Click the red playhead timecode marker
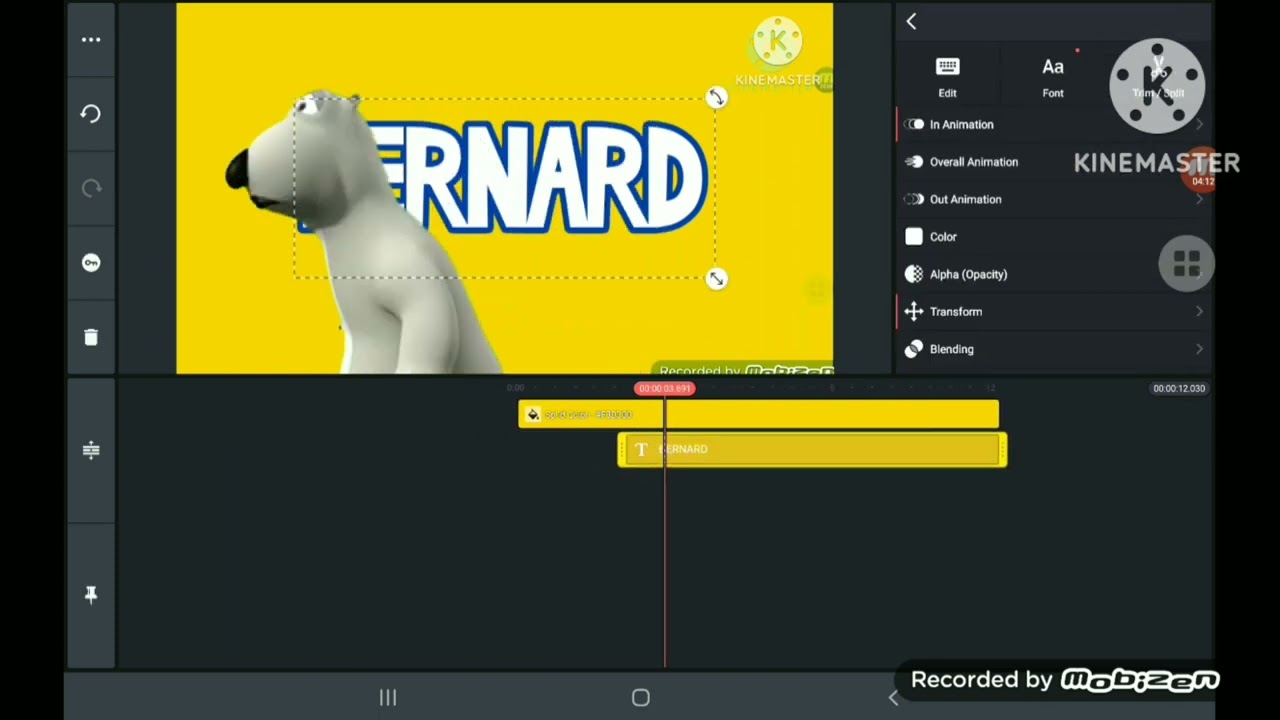 click(x=664, y=388)
